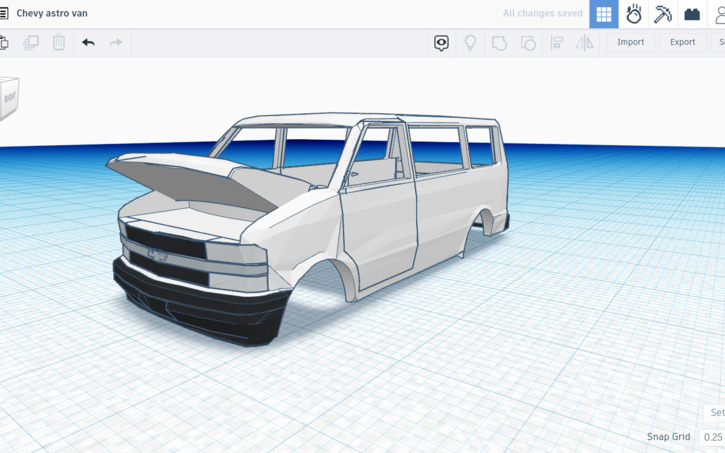Image resolution: width=725 pixels, height=453 pixels.
Task: Redo the last undone action
Action: (116, 43)
